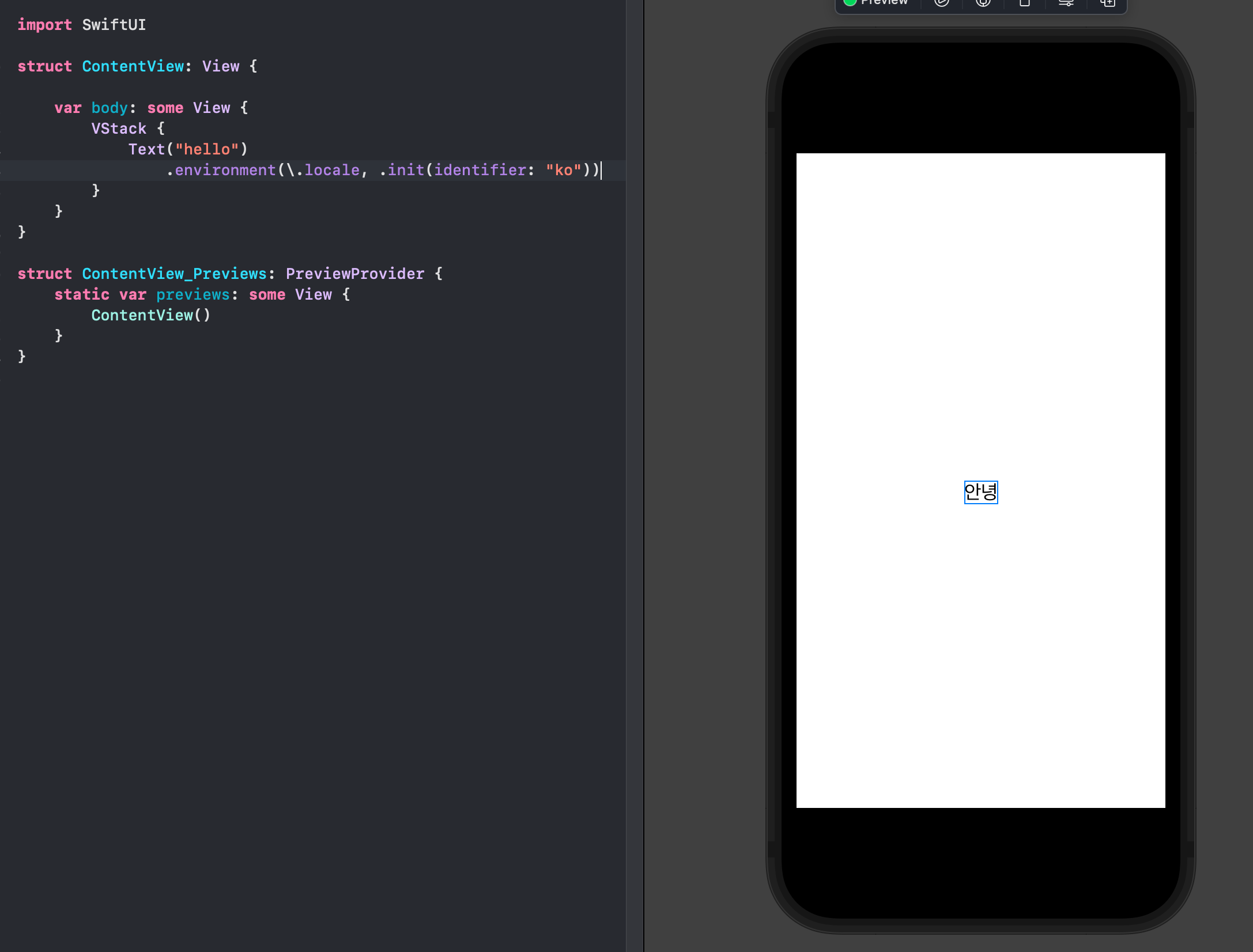Open the preview inspector sliders icon
The image size is (1253, 952).
pyautogui.click(x=1066, y=3)
